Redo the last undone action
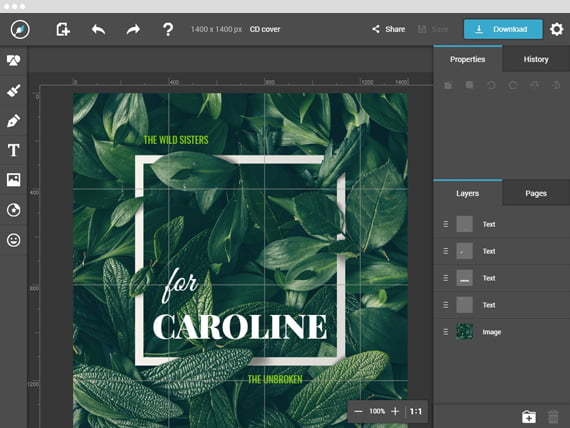Viewport: 570px width, 428px height. pos(133,29)
